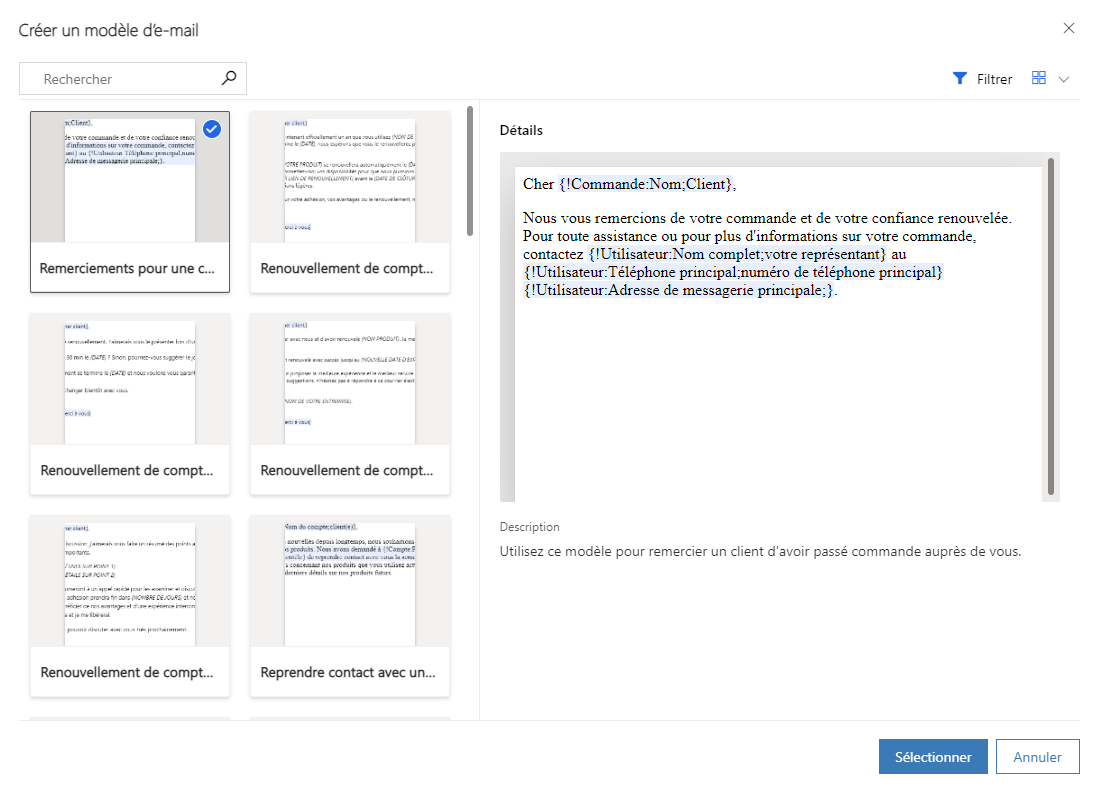Click the Filtrer funnel icon

960,79
